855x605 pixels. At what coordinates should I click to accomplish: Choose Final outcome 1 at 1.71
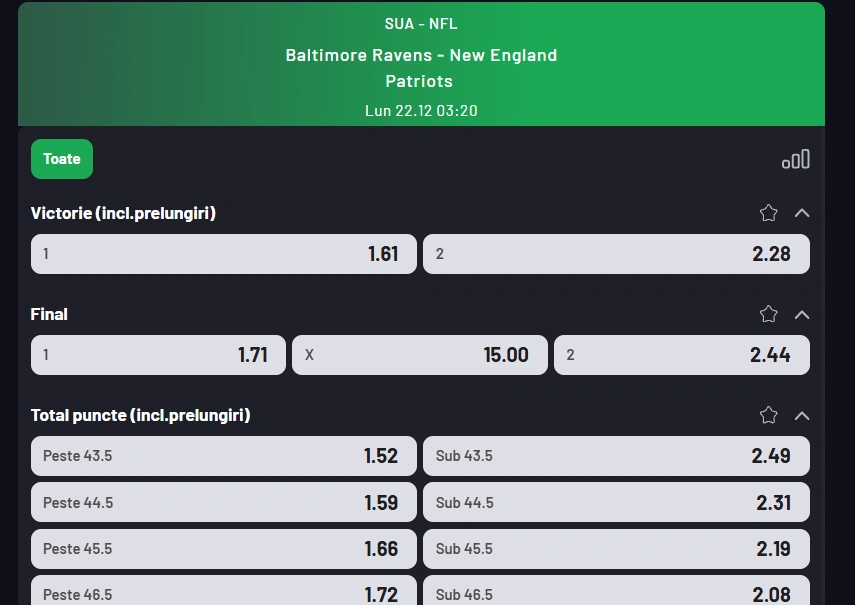(x=157, y=354)
